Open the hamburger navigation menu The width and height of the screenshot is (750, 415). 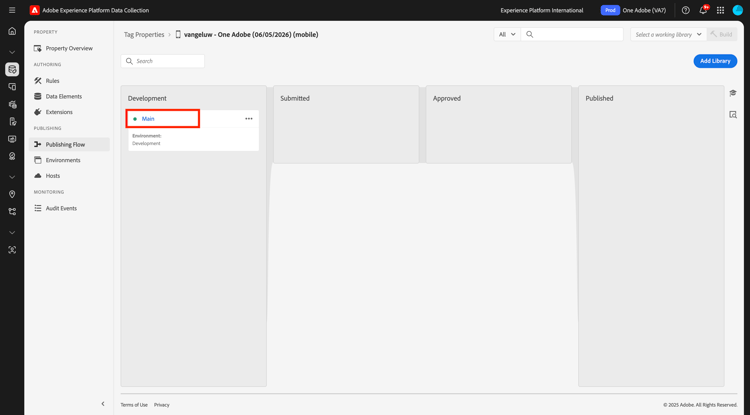pyautogui.click(x=12, y=10)
